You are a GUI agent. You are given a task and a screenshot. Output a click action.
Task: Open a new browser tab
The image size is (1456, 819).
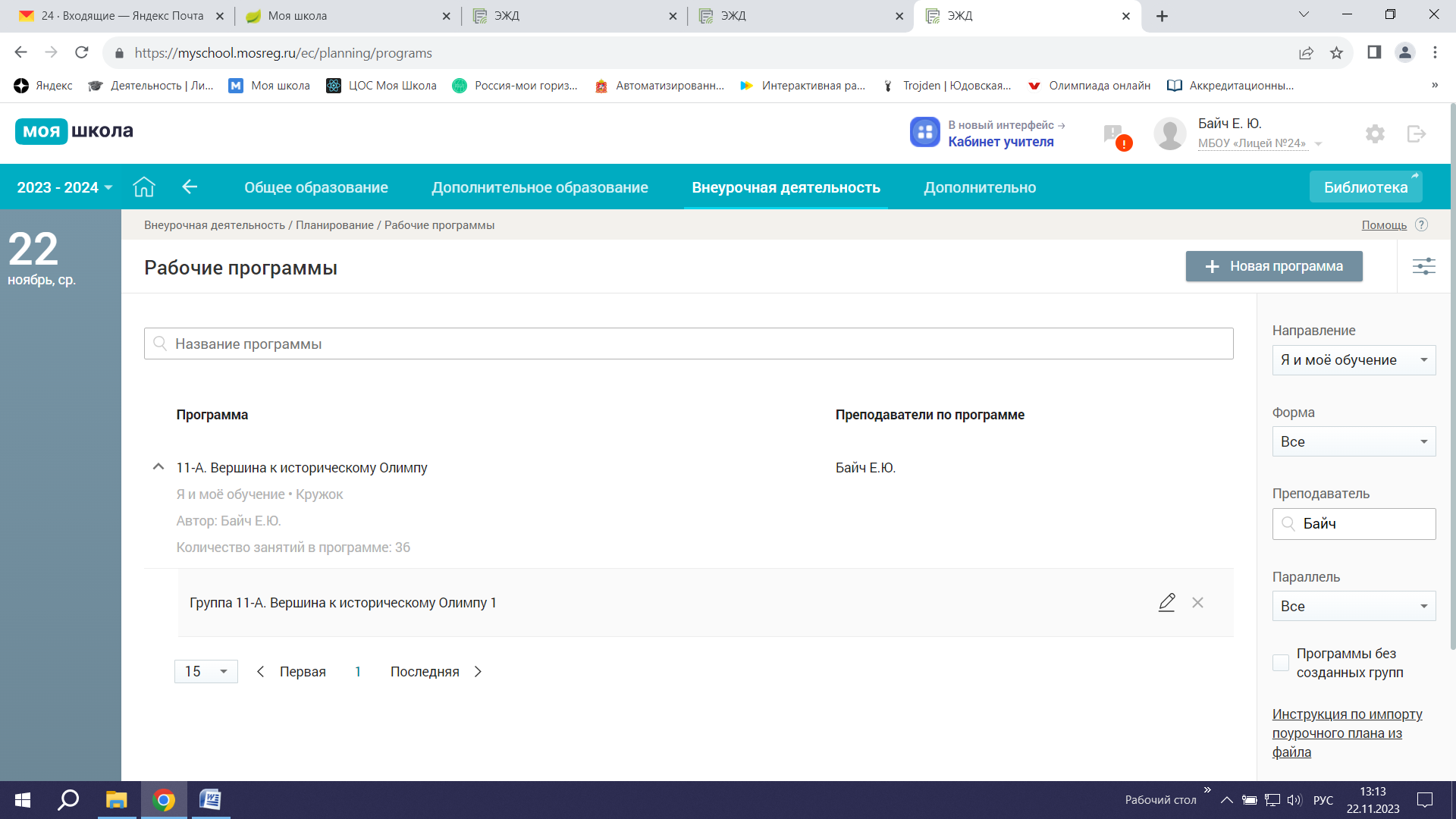coord(1162,16)
